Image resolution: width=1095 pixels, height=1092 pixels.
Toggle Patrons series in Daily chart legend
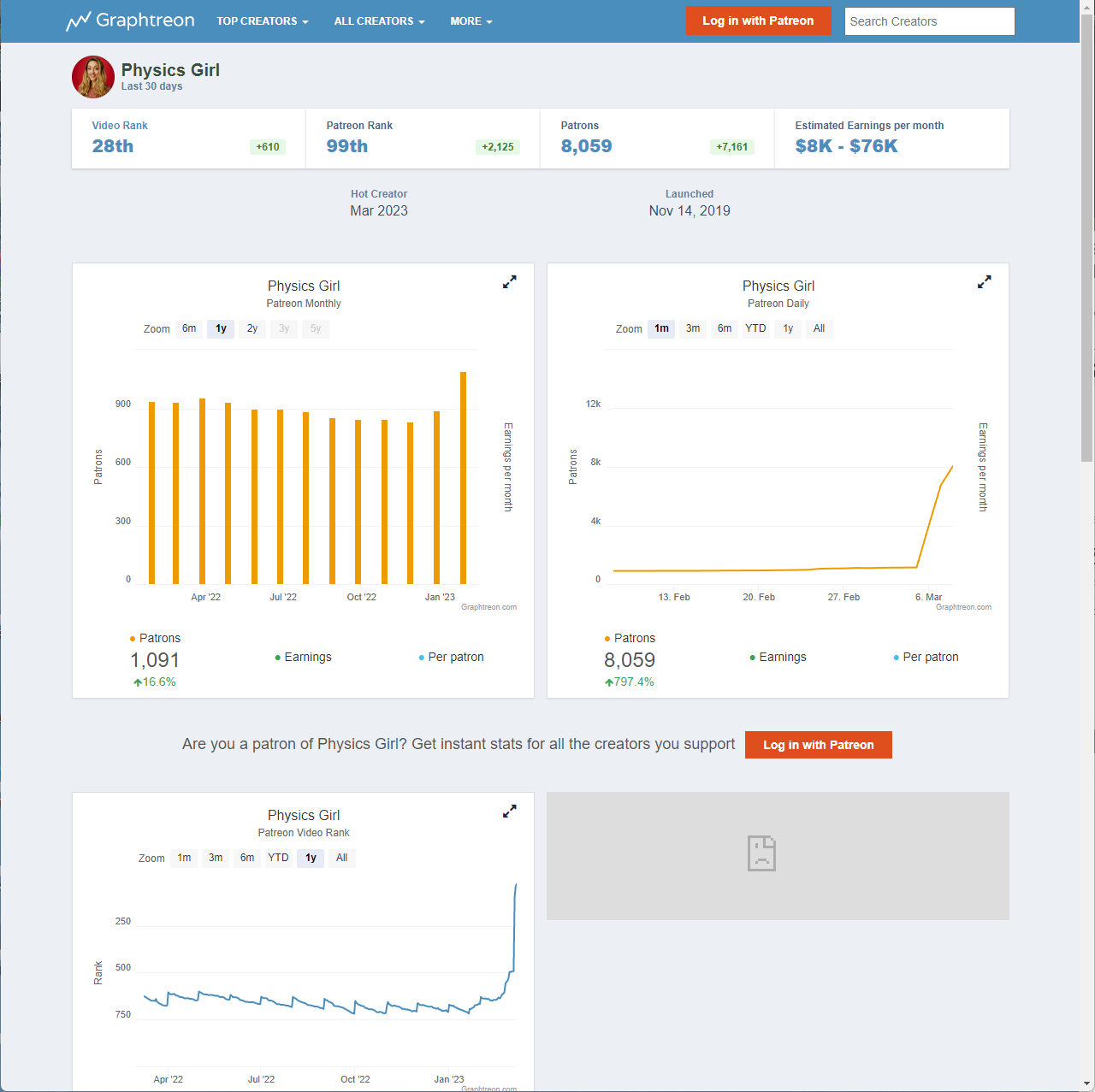pyautogui.click(x=630, y=638)
